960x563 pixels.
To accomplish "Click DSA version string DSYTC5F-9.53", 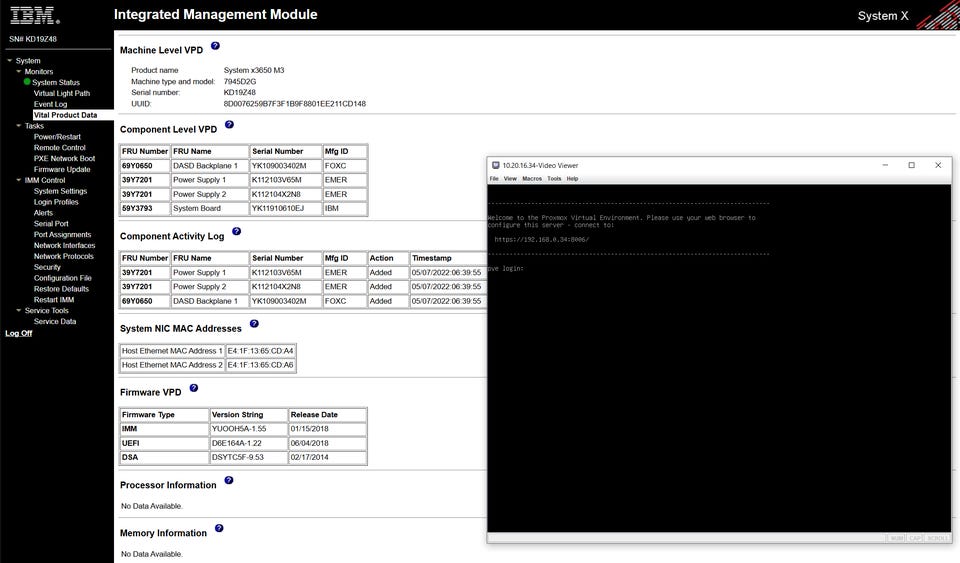I will tap(249, 457).
